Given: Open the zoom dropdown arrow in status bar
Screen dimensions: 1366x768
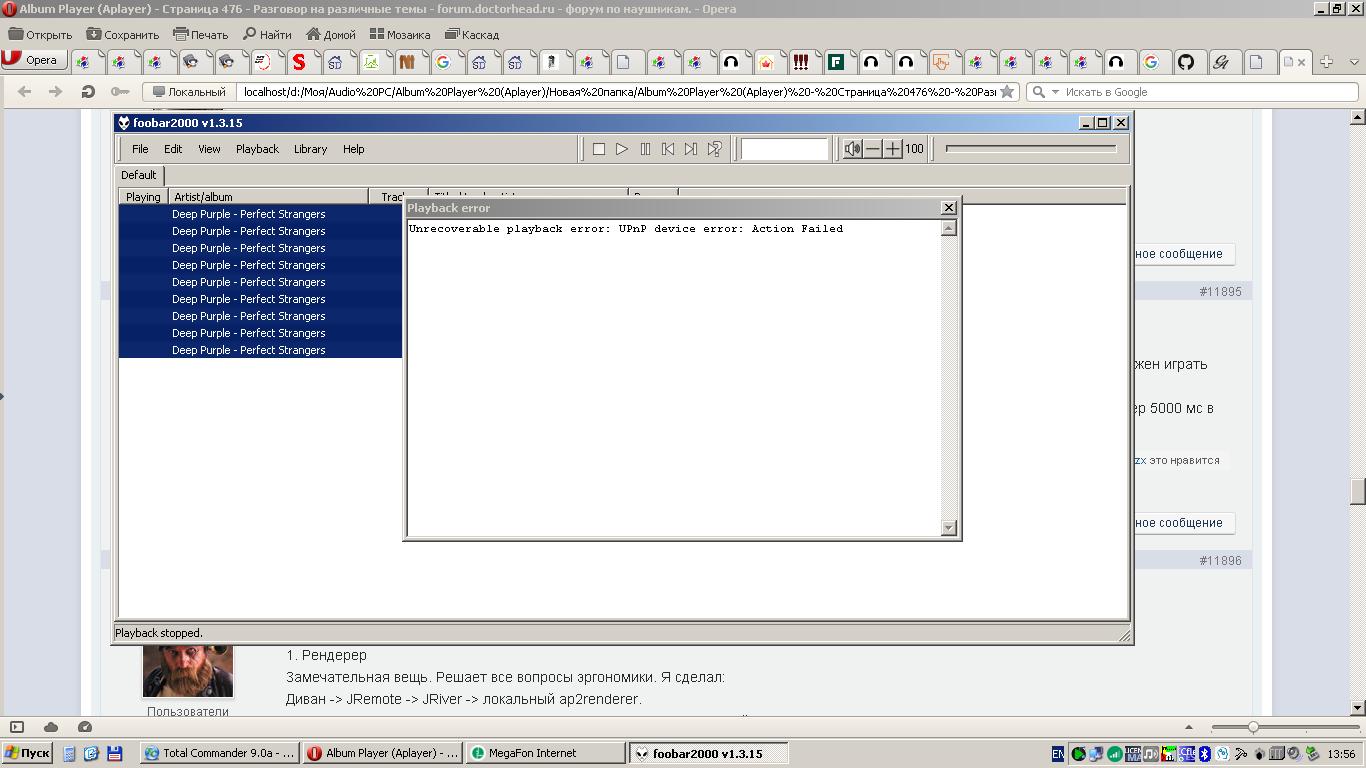Looking at the screenshot, I should pyautogui.click(x=1188, y=727).
